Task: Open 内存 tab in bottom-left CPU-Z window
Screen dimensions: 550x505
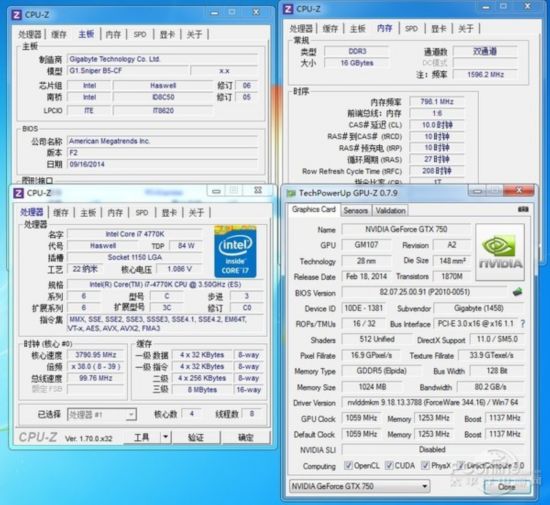Action: [115, 212]
